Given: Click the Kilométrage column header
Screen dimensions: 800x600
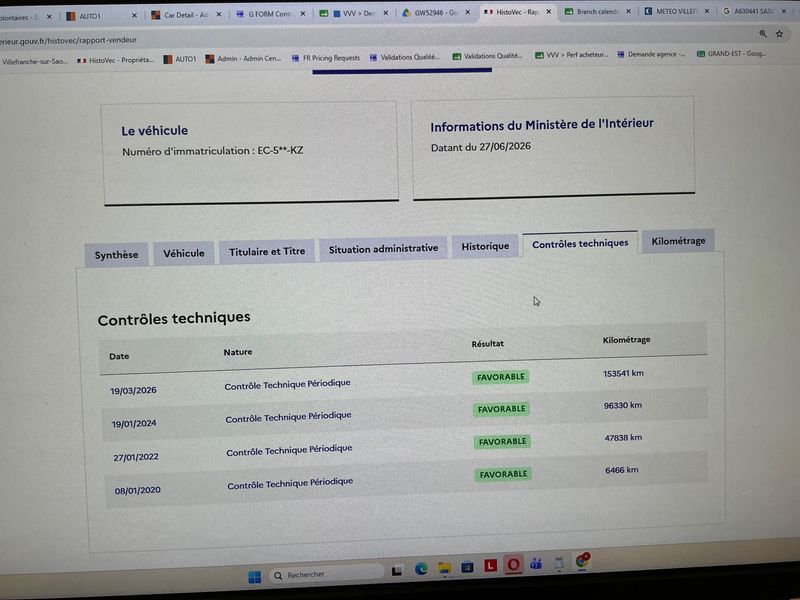Looking at the screenshot, I should 626,340.
